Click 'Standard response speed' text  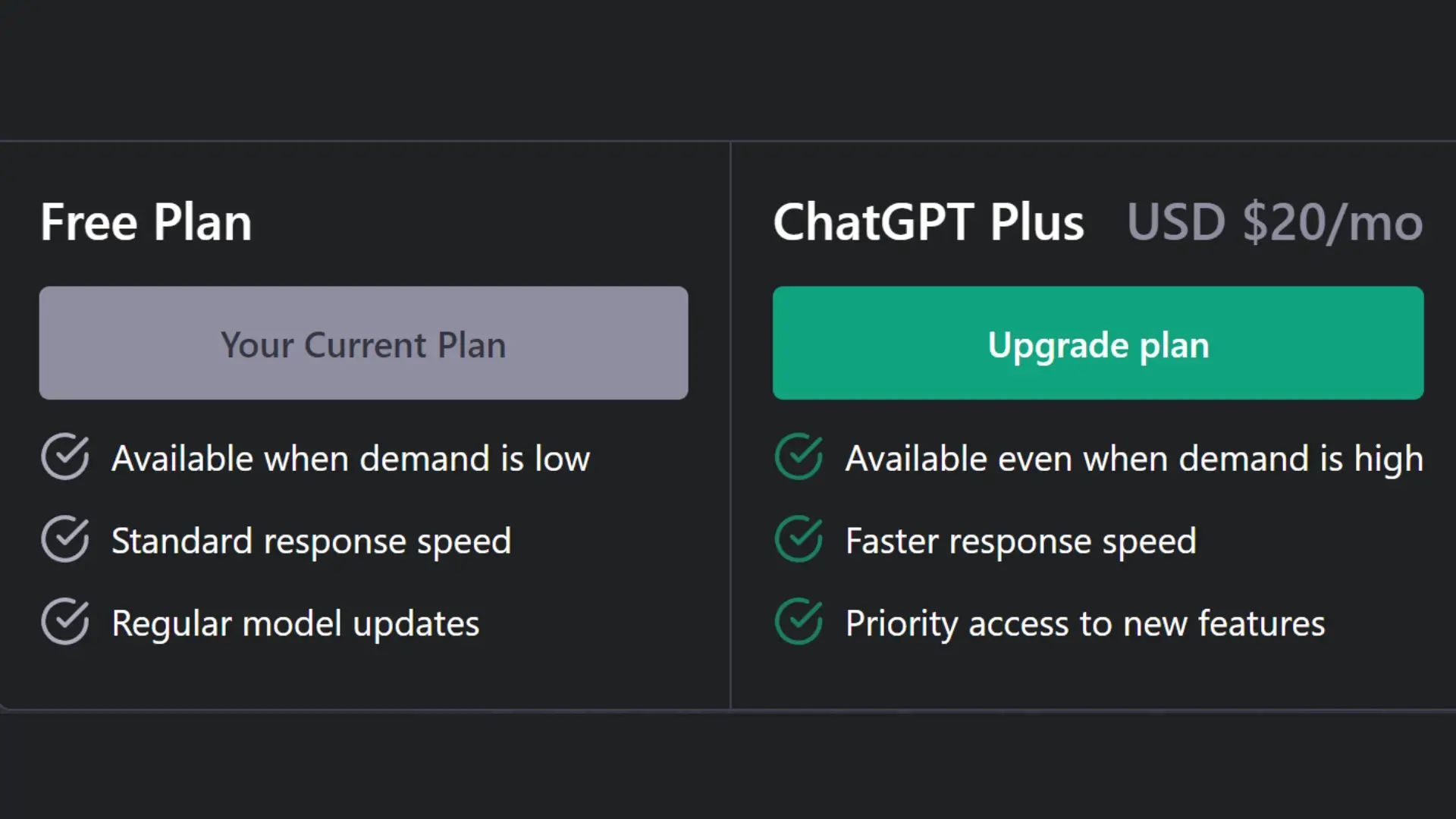[x=312, y=540]
